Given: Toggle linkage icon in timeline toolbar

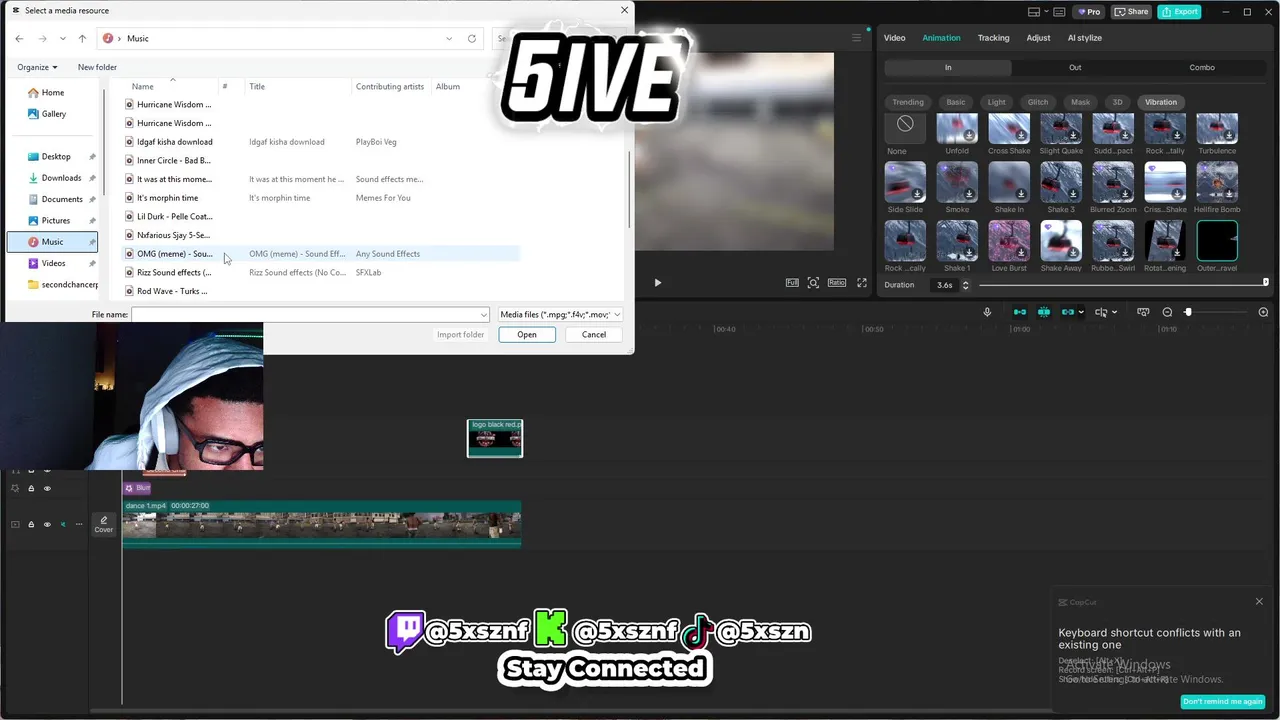Looking at the screenshot, I should (x=1068, y=312).
